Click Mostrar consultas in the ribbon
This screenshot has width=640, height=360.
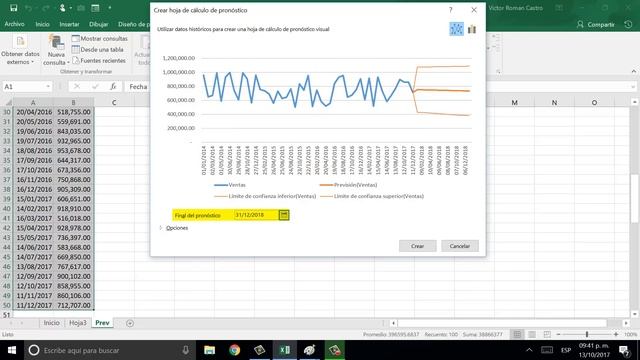pyautogui.click(x=100, y=38)
